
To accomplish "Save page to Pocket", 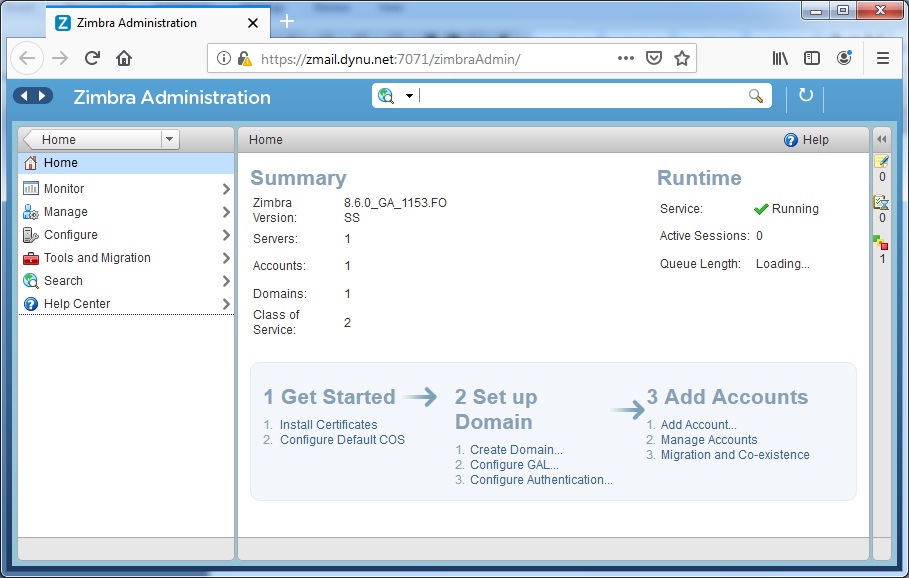I will (654, 58).
